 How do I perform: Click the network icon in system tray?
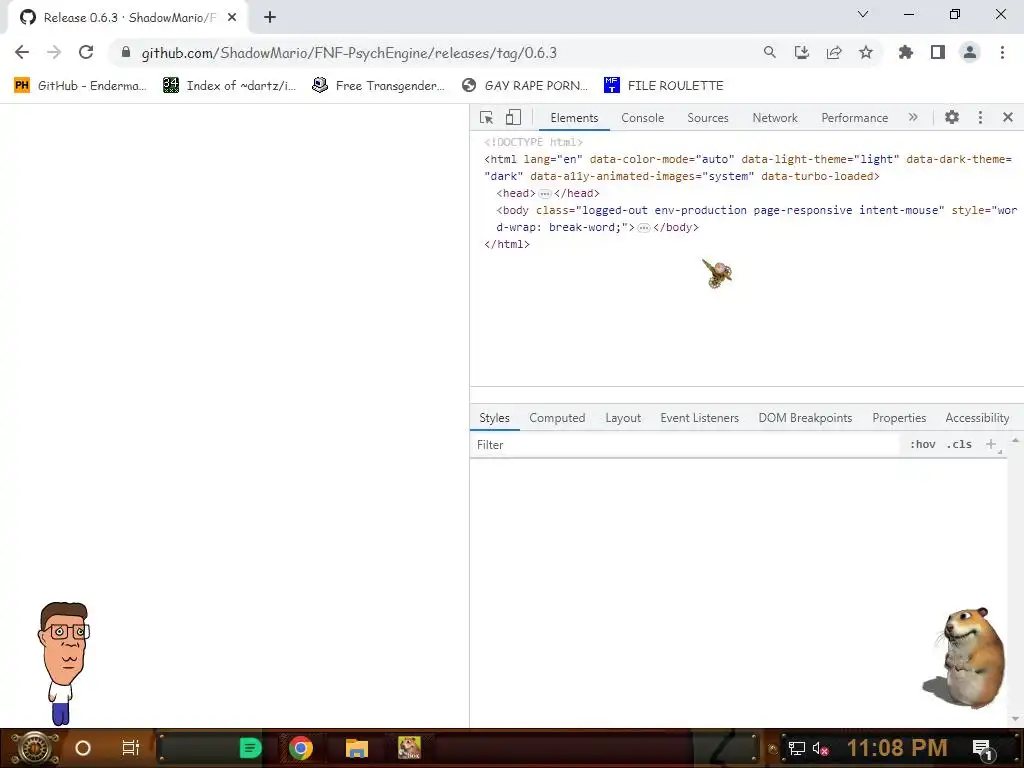(797, 748)
